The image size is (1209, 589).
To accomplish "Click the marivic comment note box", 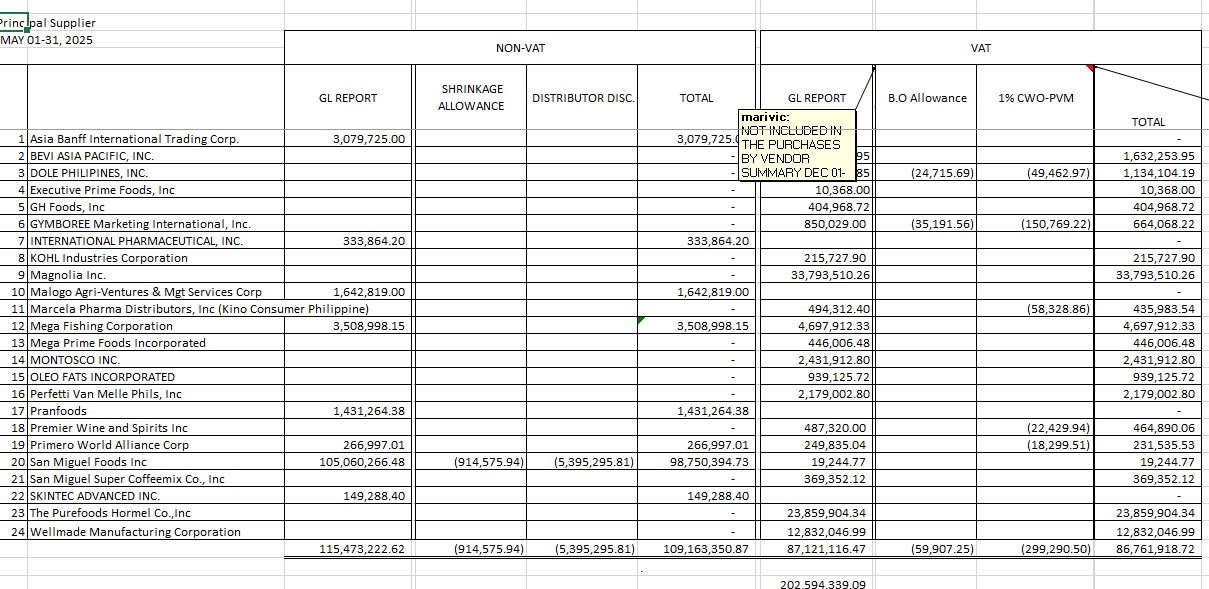I will 797,146.
